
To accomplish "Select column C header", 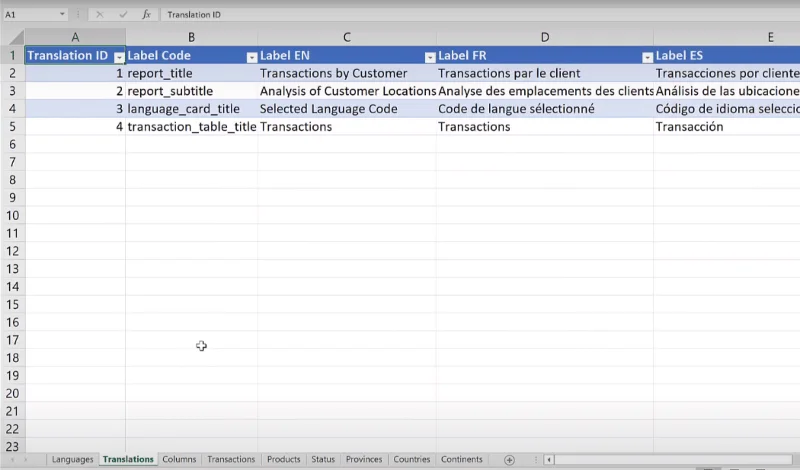I will pos(347,37).
